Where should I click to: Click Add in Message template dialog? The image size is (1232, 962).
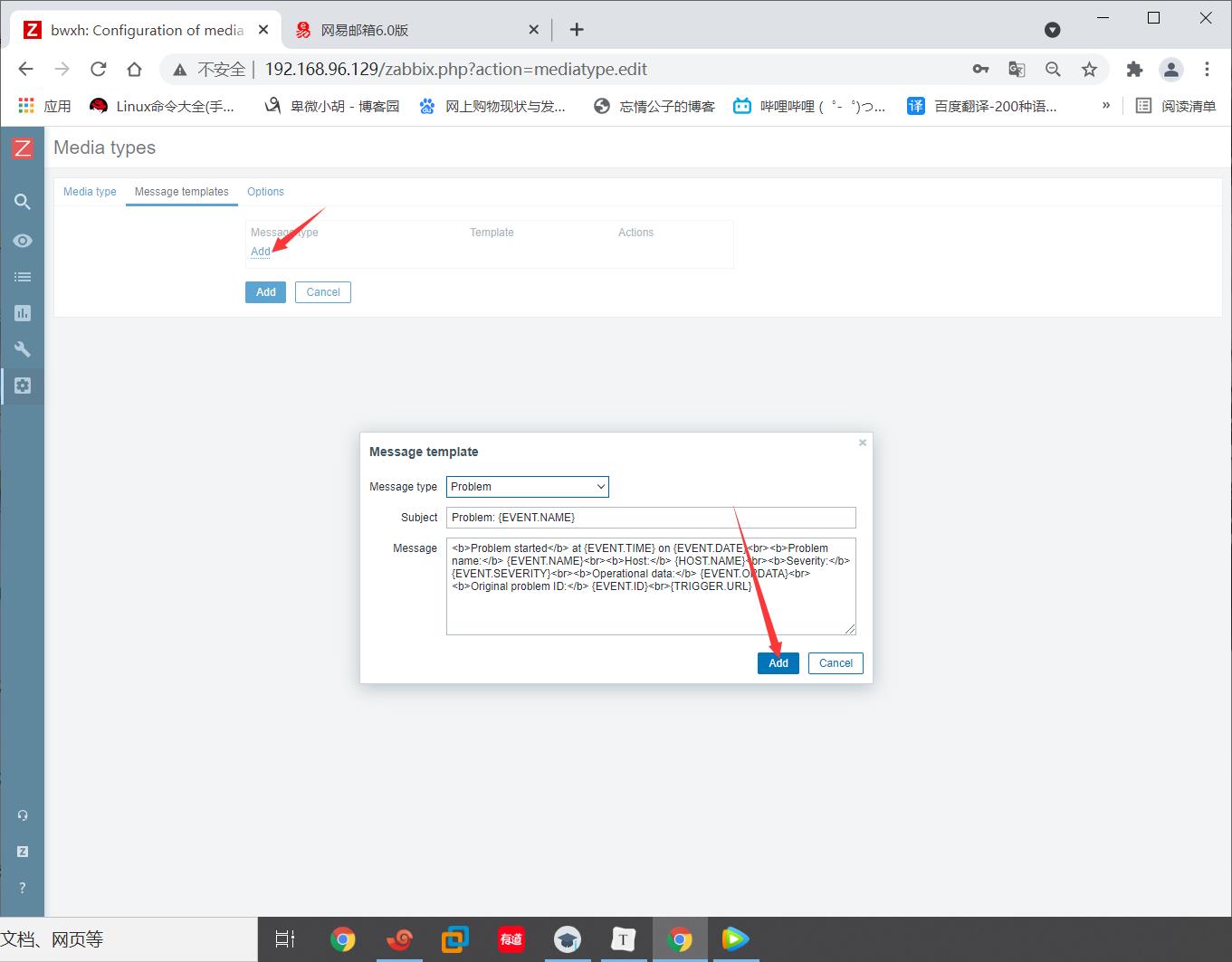coord(778,663)
